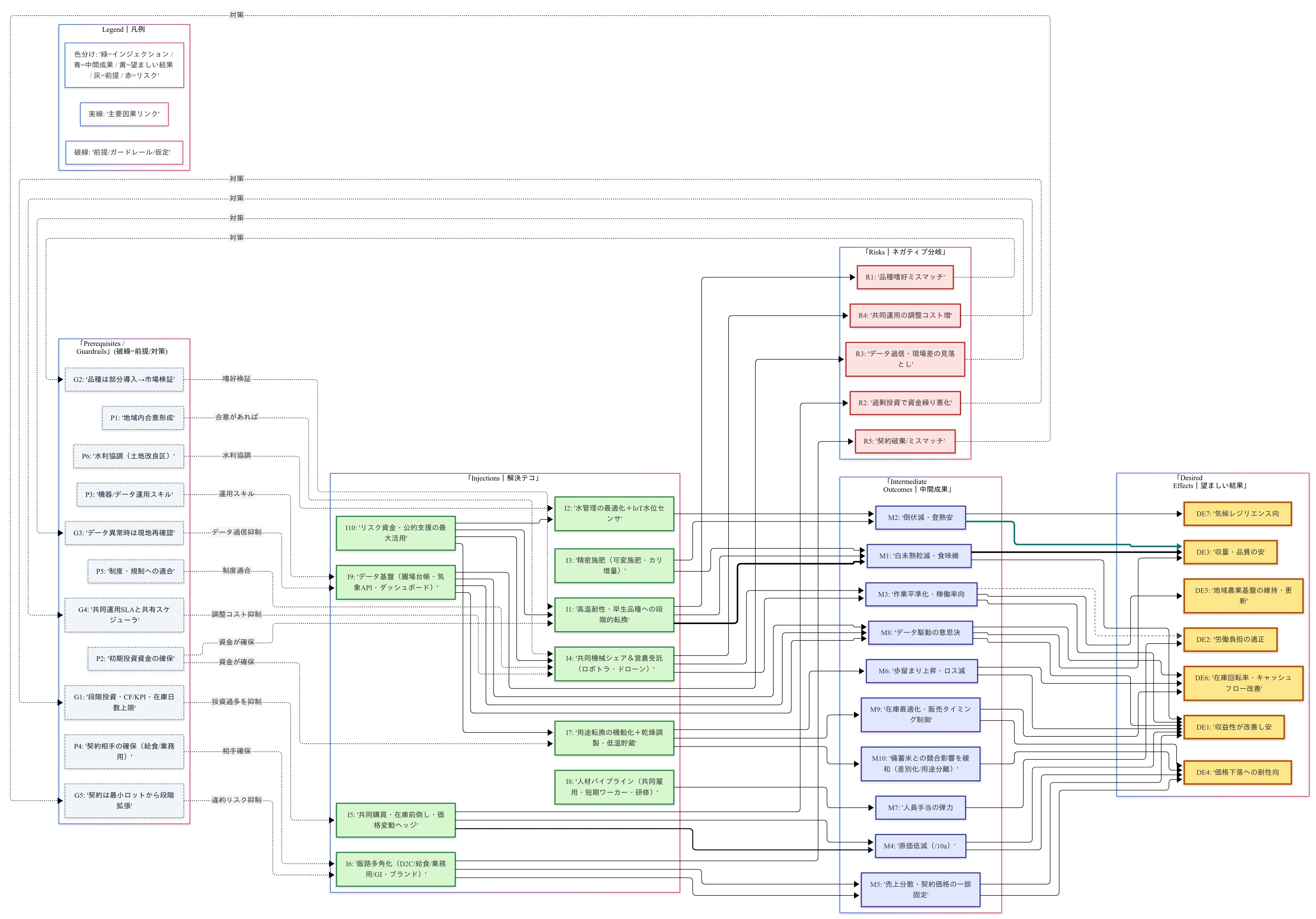Image resolution: width=1316 pixels, height=919 pixels.
Task: Click the I8 人材パイプライン node
Action: click(x=614, y=787)
